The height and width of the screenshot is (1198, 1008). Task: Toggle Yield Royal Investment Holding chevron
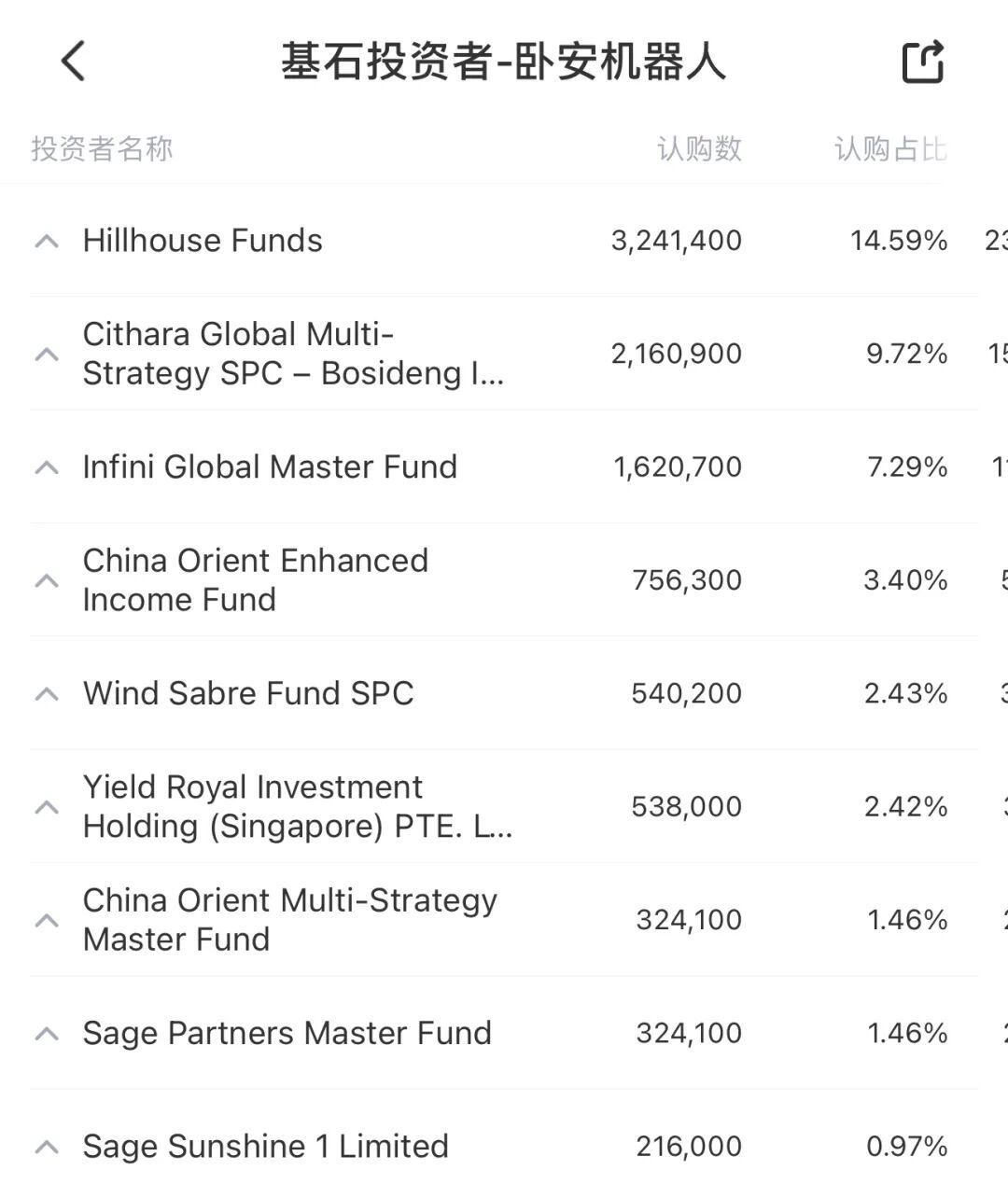click(47, 807)
